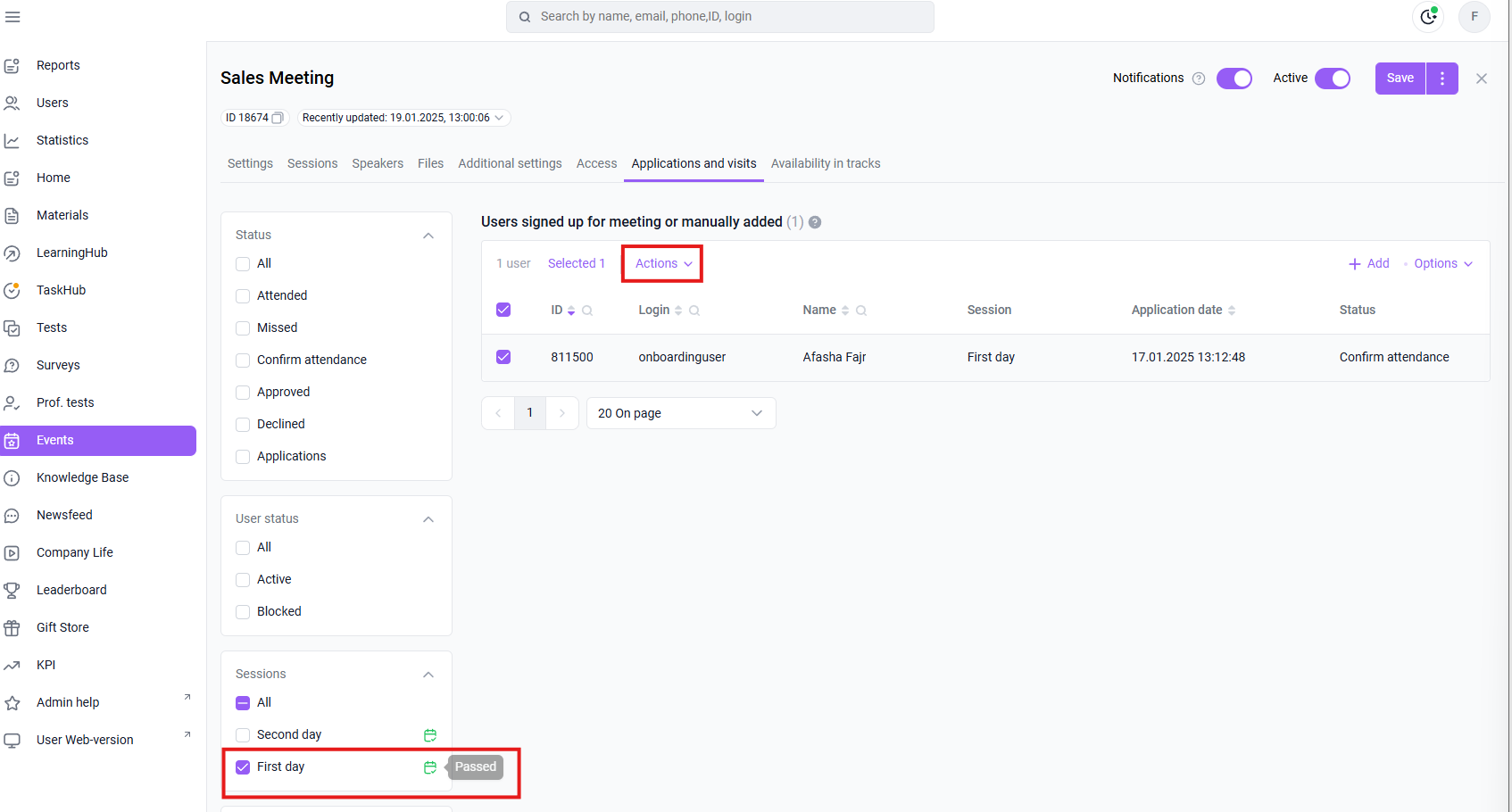Click the Login column search icon
1512x812 pixels.
pyautogui.click(x=694, y=311)
